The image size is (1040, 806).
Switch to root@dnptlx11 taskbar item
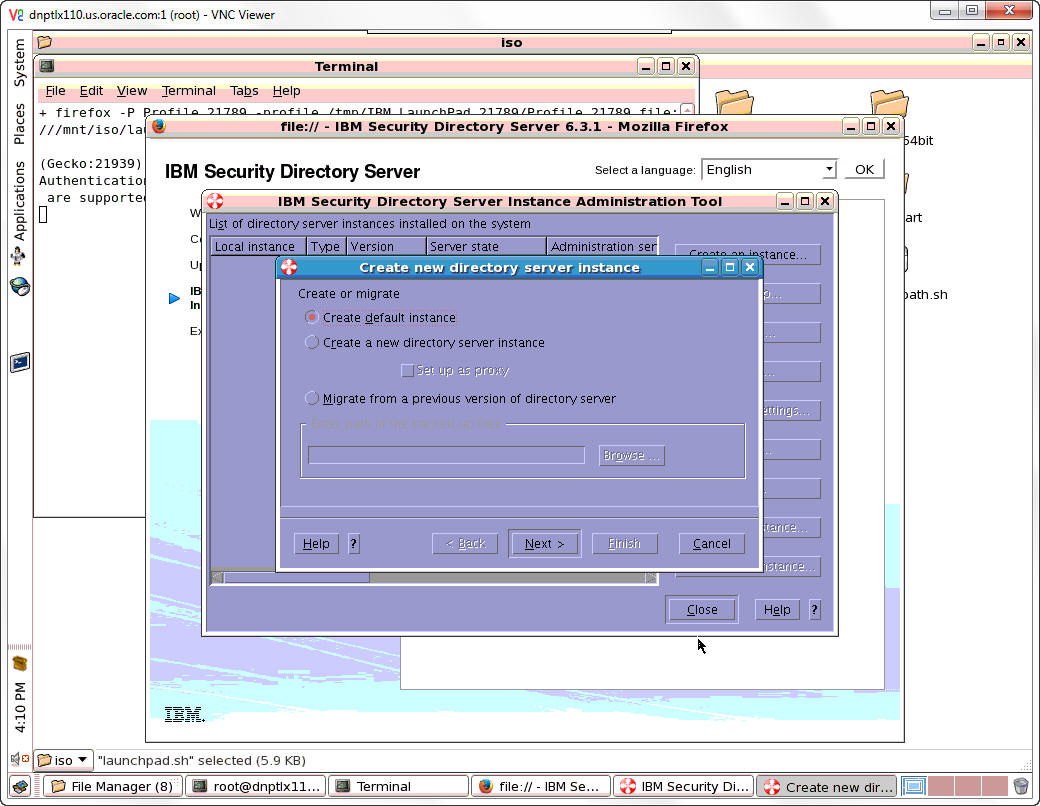click(x=256, y=786)
